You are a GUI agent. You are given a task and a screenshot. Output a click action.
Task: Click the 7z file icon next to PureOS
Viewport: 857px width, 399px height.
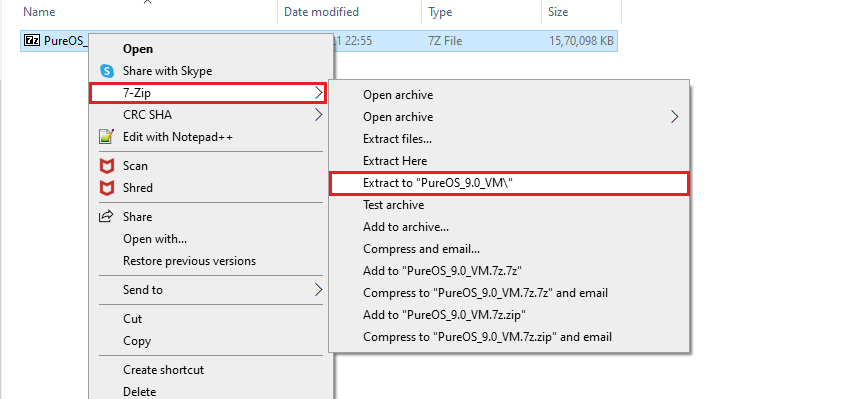coord(33,40)
